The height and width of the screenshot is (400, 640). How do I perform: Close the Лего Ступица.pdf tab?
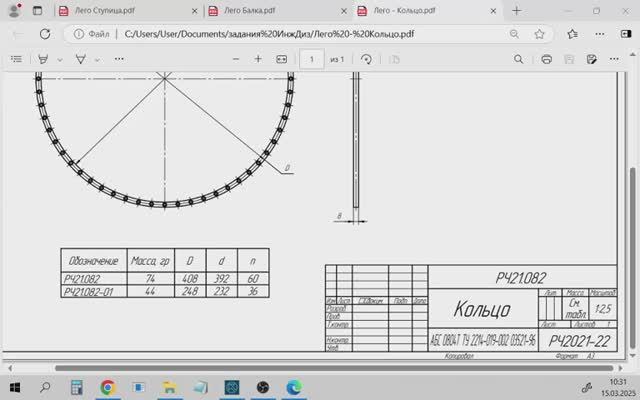[194, 11]
